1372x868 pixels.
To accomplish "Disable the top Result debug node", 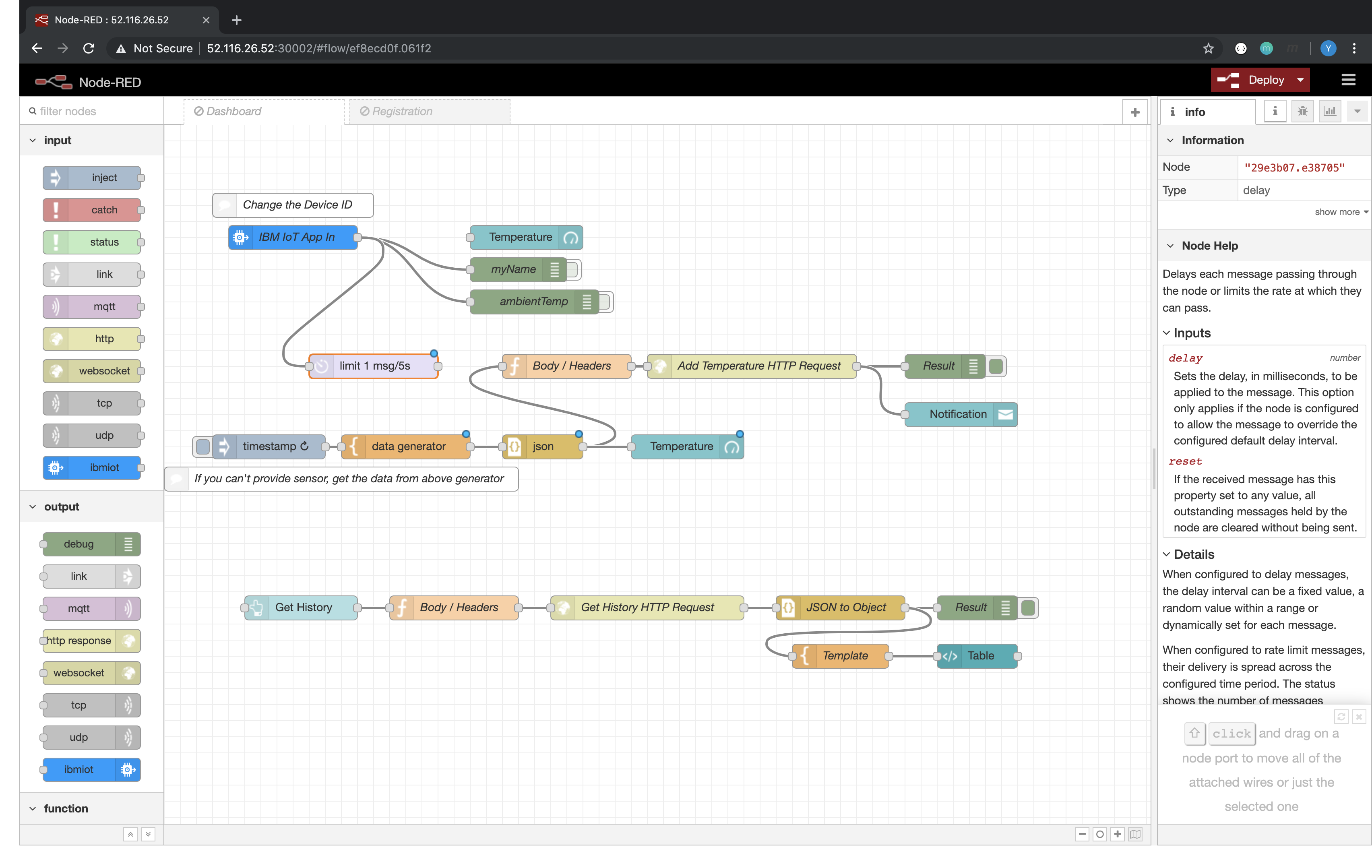I will (996, 366).
